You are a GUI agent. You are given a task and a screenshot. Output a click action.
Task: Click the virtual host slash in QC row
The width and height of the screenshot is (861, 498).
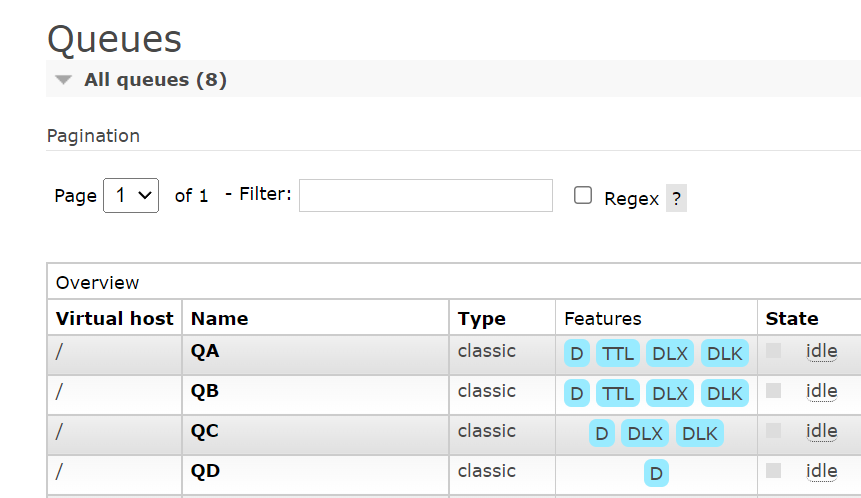(x=59, y=432)
